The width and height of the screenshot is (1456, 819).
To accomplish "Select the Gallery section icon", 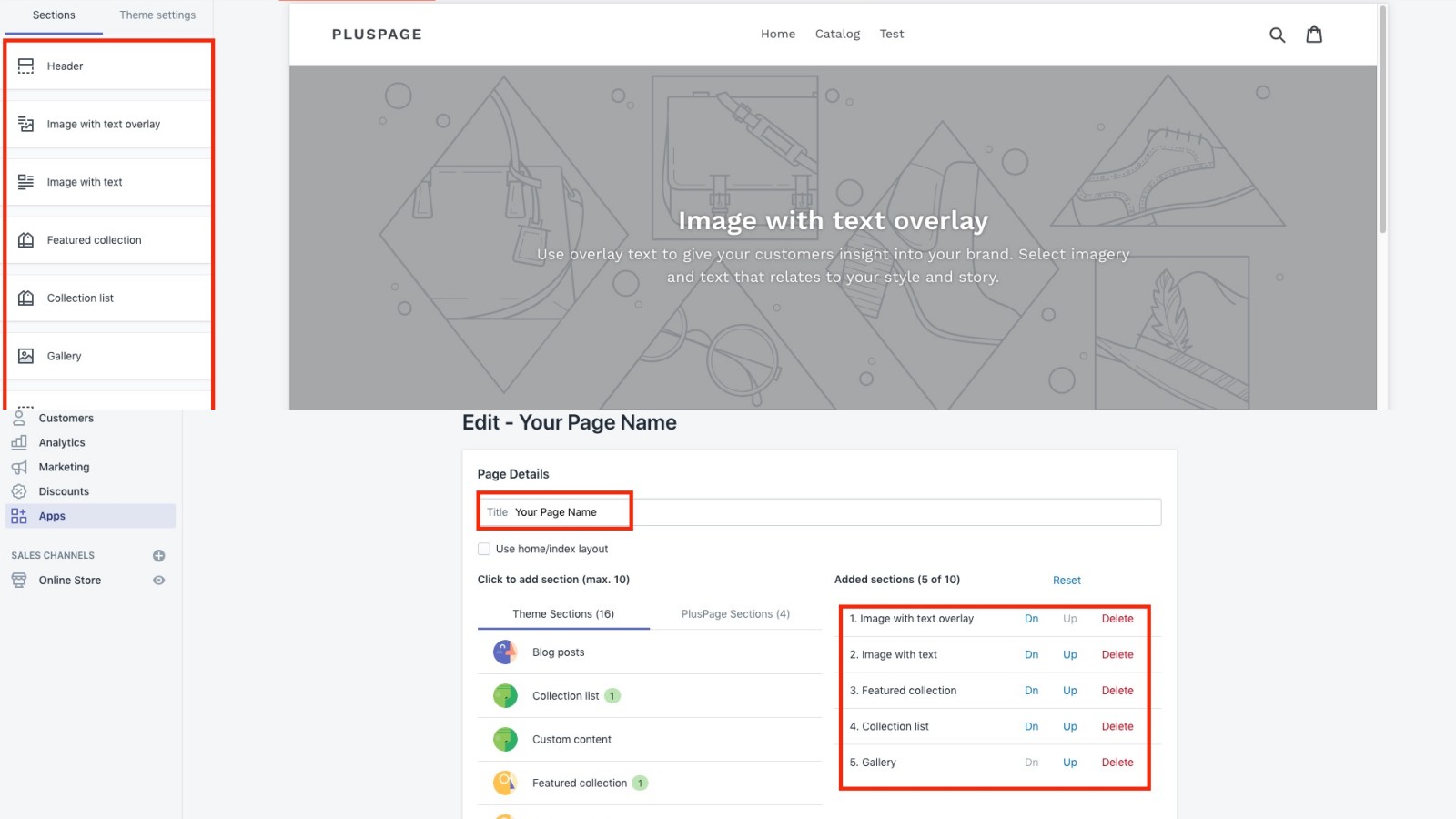I will pyautogui.click(x=25, y=355).
